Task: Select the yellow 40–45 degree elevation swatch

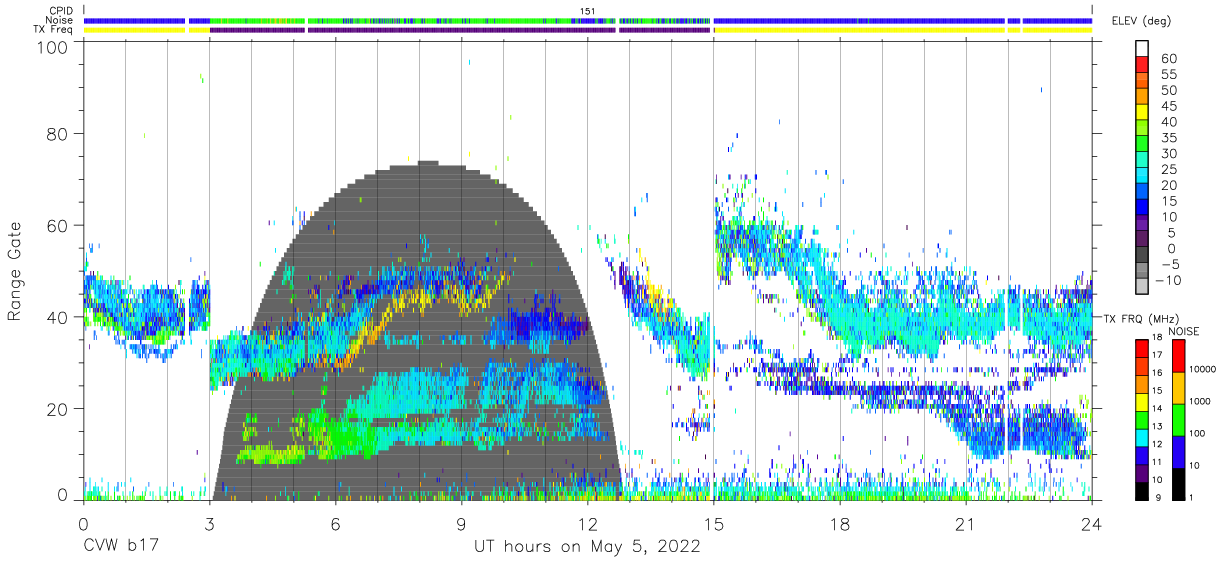Action: coord(1141,114)
